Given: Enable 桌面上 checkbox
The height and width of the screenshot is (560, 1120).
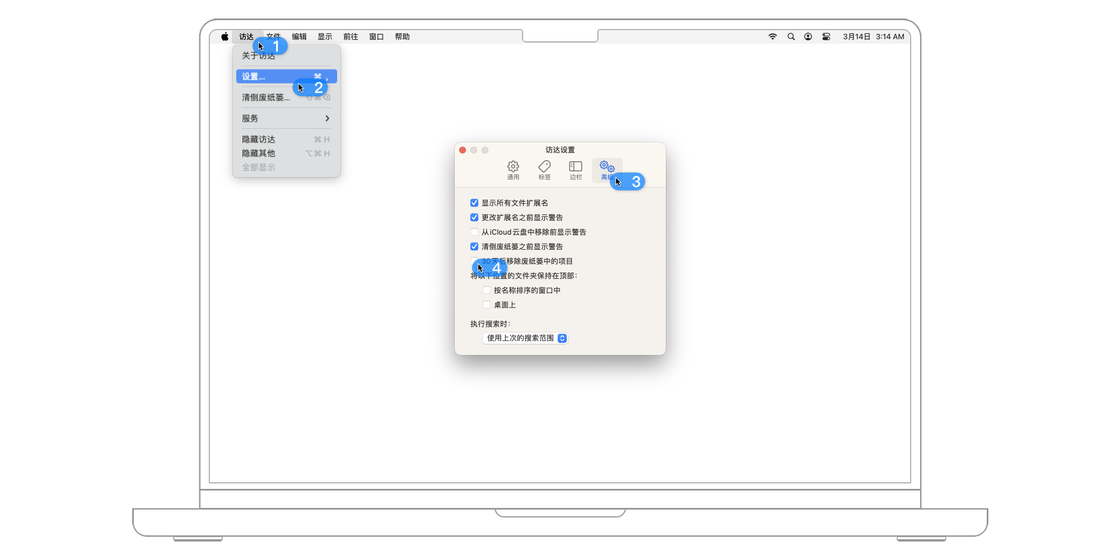Looking at the screenshot, I should 486,305.
